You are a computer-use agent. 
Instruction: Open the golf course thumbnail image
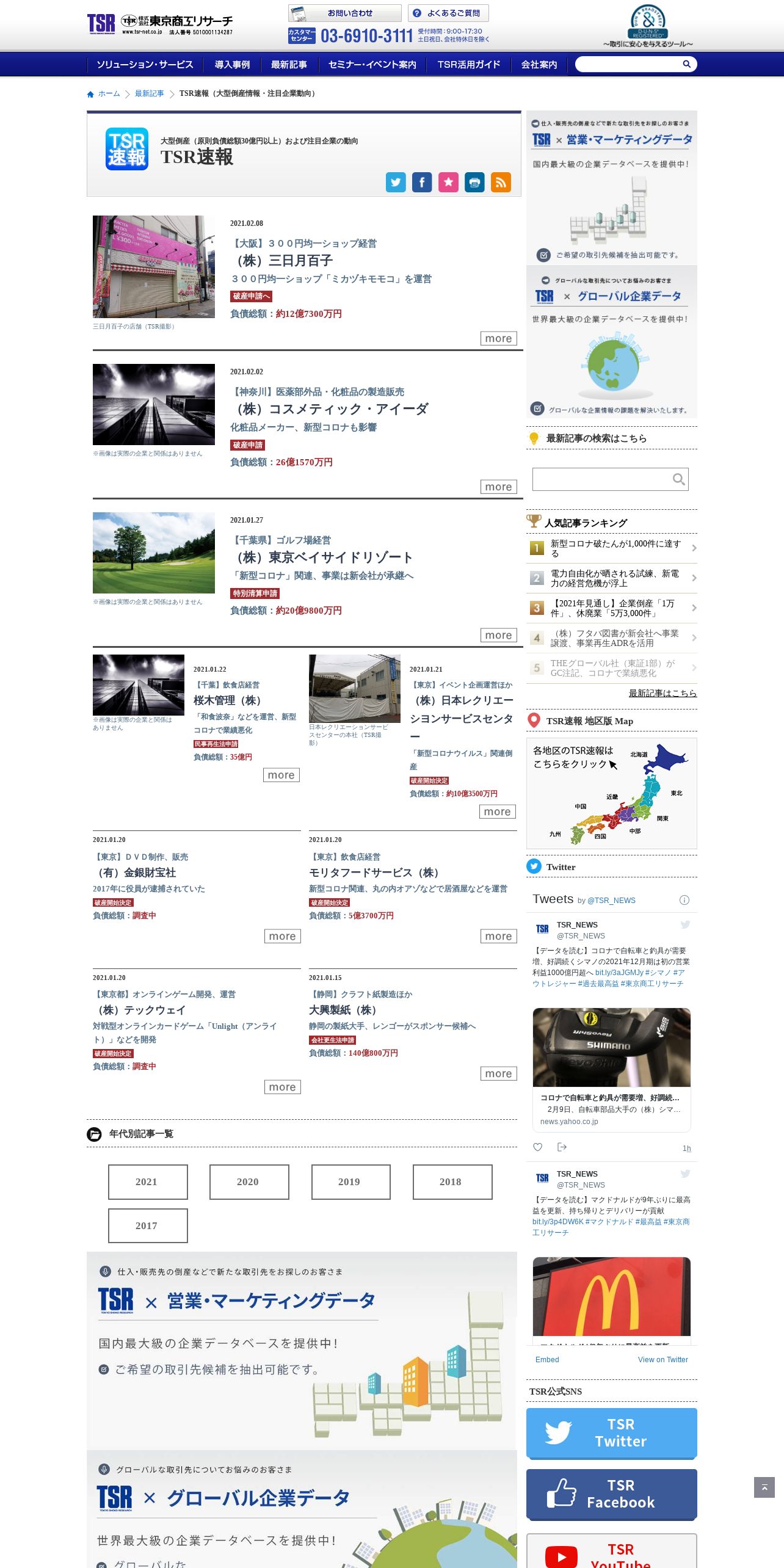[x=154, y=553]
